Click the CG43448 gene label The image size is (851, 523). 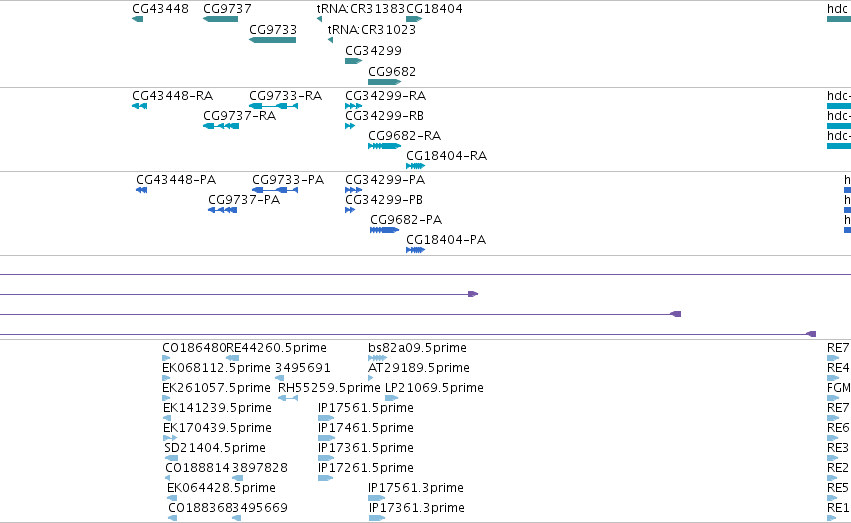coord(160,9)
